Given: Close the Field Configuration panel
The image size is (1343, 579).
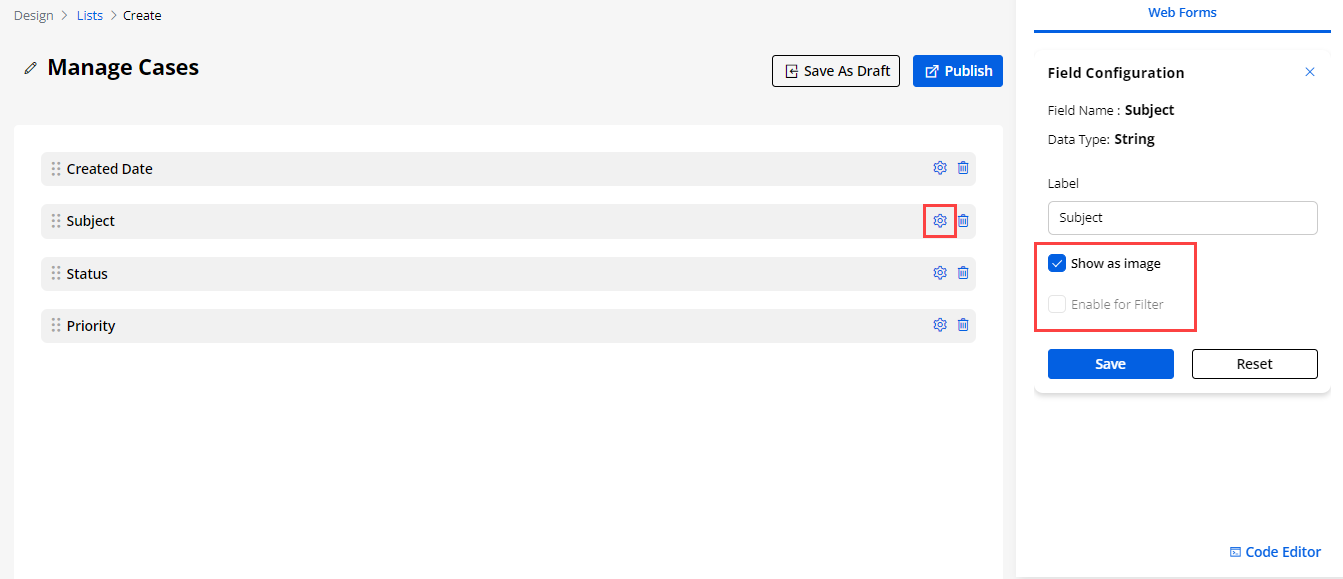Looking at the screenshot, I should pyautogui.click(x=1310, y=72).
